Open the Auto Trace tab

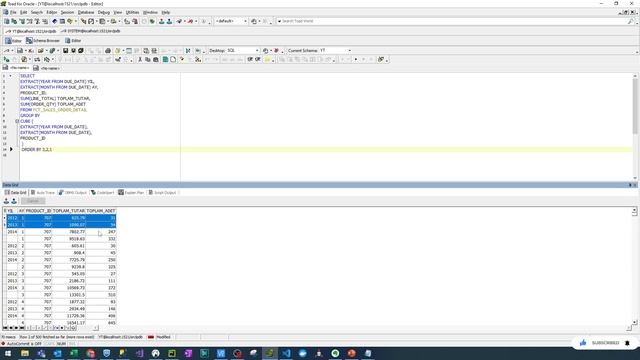point(42,192)
